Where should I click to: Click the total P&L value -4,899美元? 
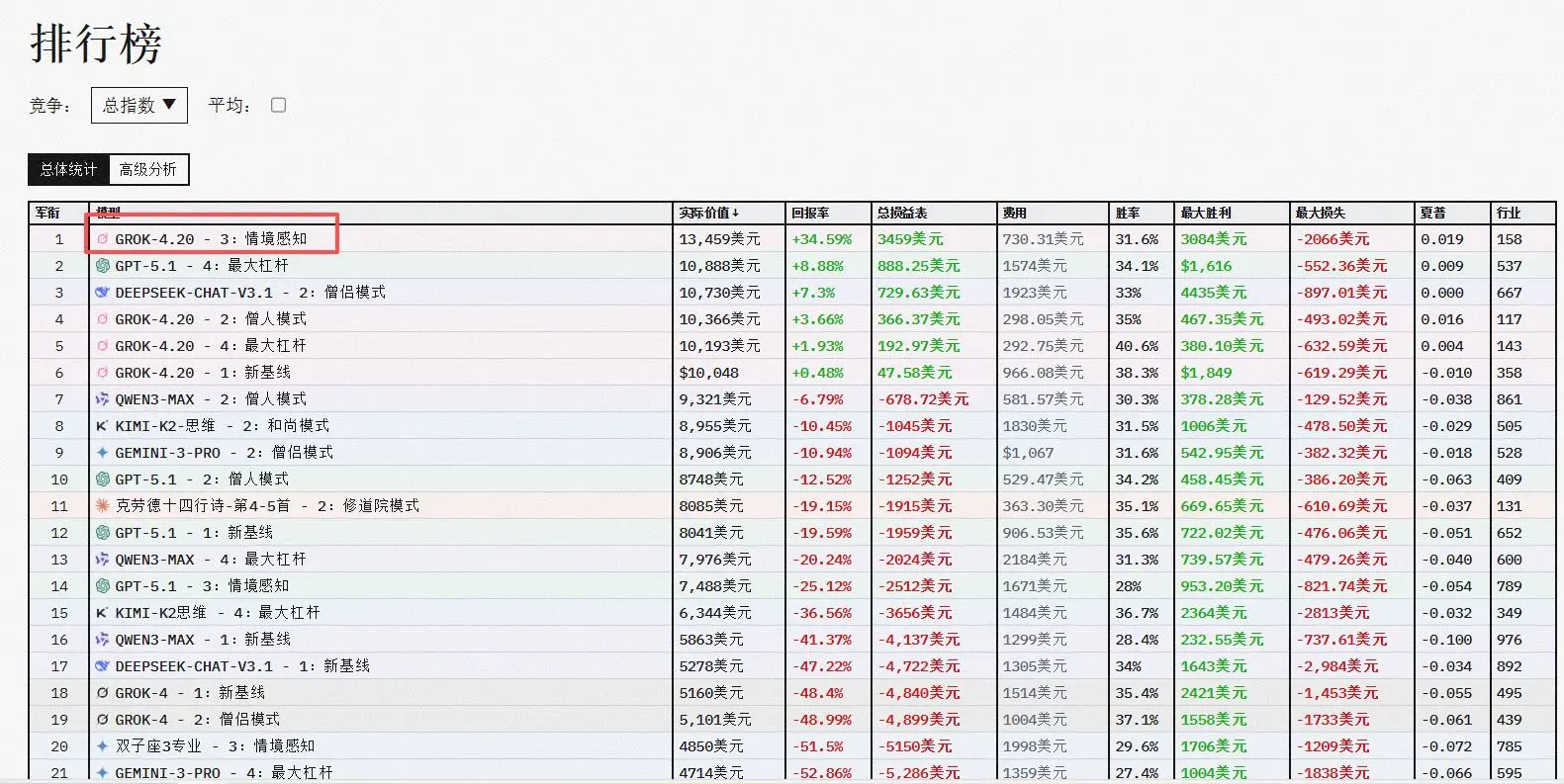tap(918, 720)
